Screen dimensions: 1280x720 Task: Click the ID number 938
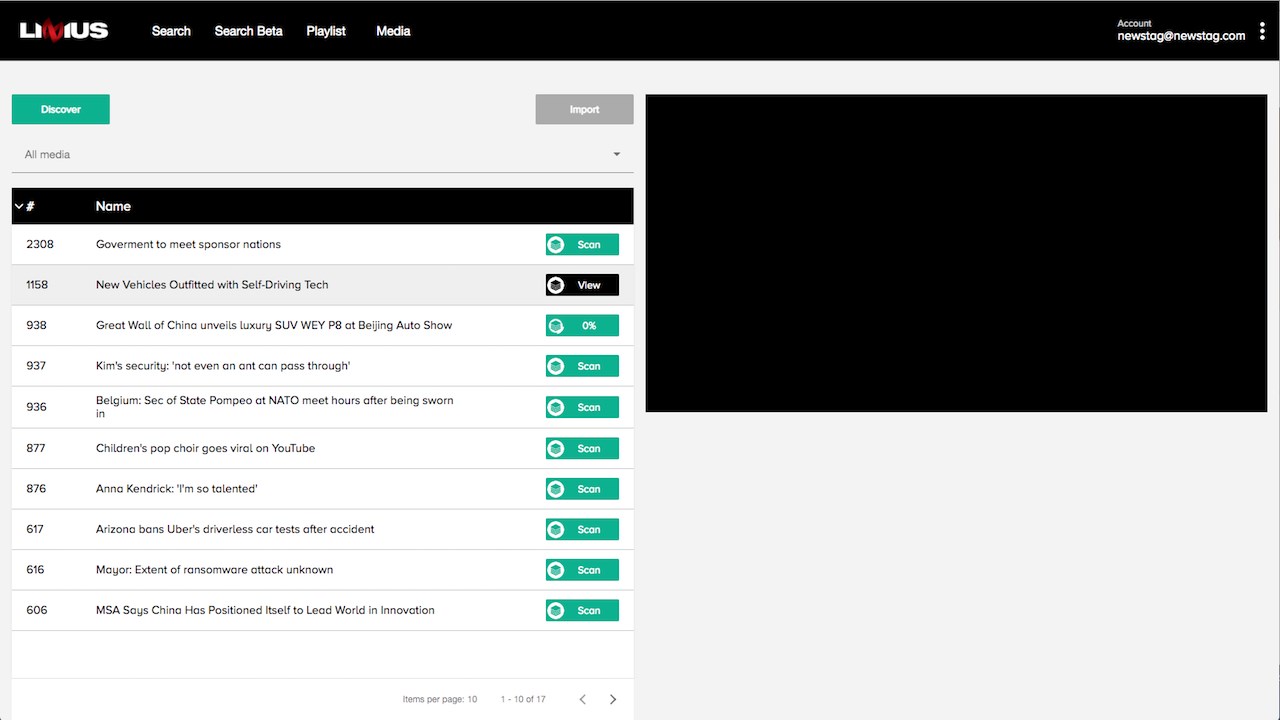click(x=36, y=325)
